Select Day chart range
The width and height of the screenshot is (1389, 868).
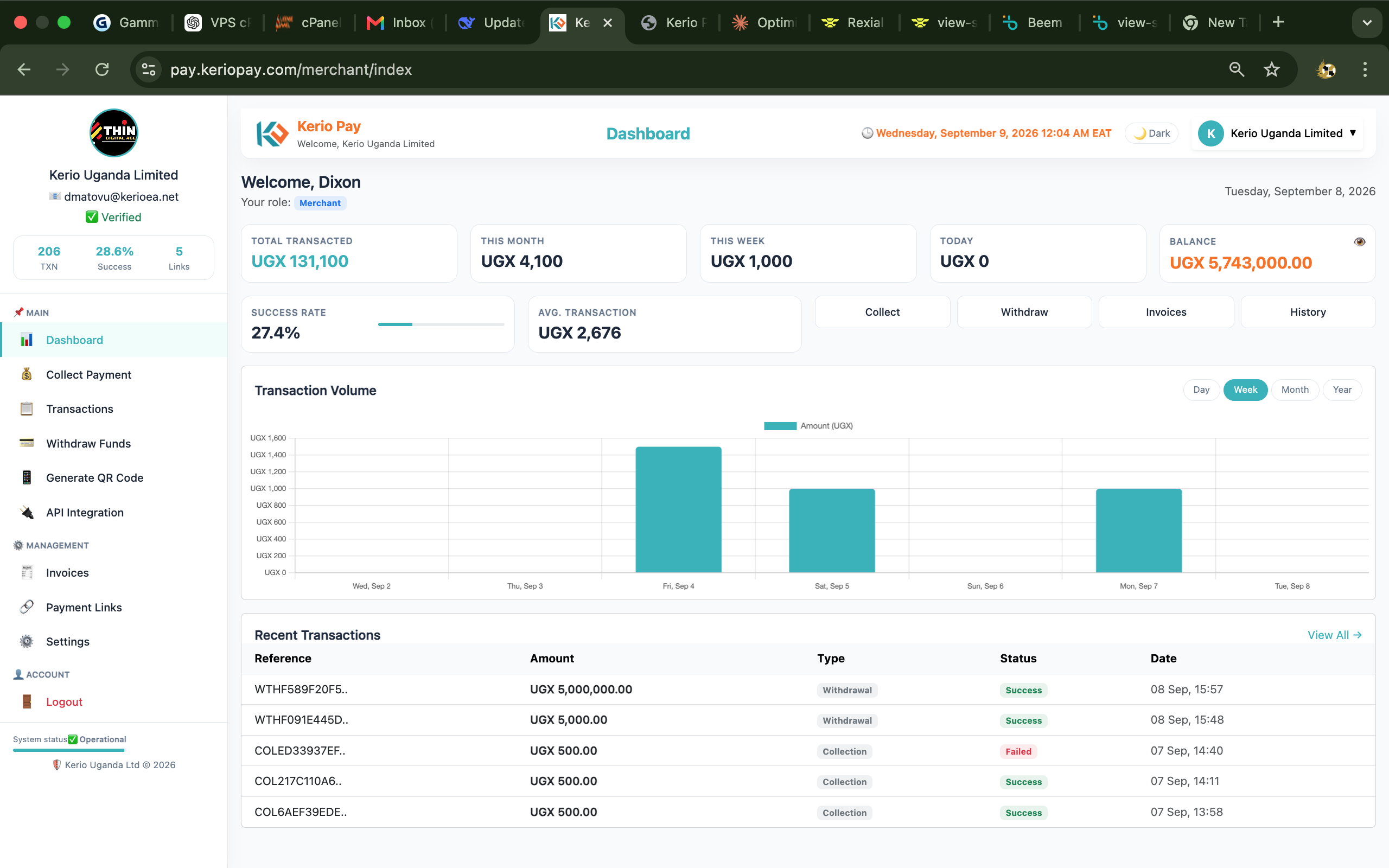[1201, 390]
